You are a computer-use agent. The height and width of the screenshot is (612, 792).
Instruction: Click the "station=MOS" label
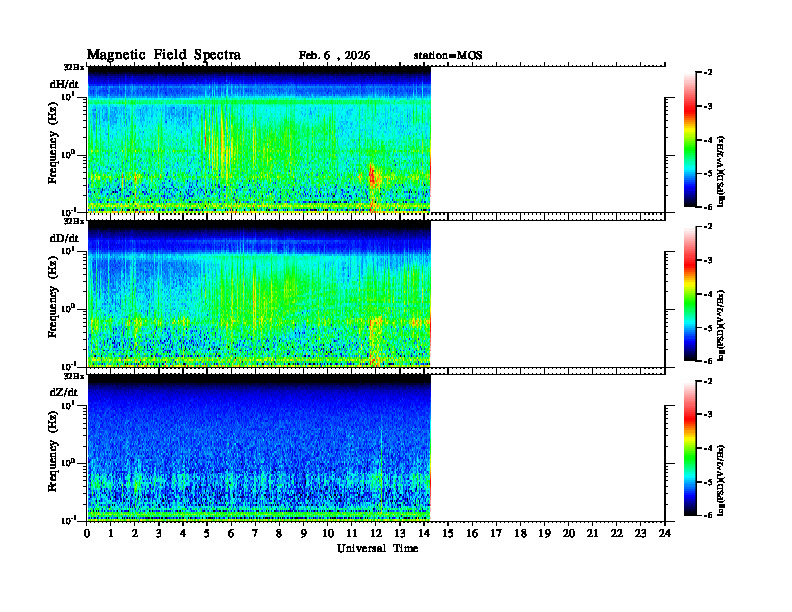pyautogui.click(x=448, y=56)
